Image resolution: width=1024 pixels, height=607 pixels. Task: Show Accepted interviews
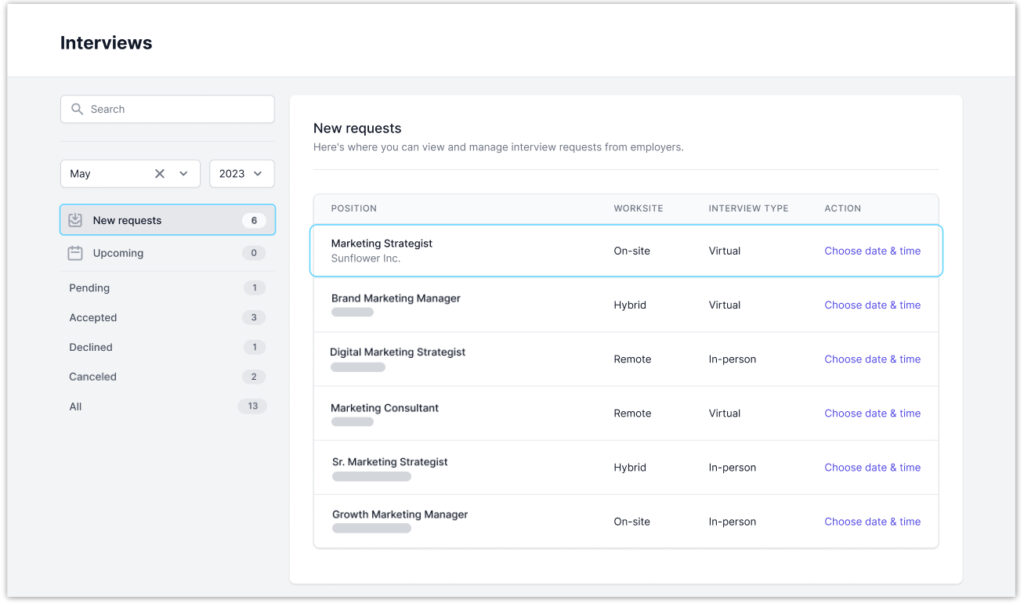pos(93,318)
